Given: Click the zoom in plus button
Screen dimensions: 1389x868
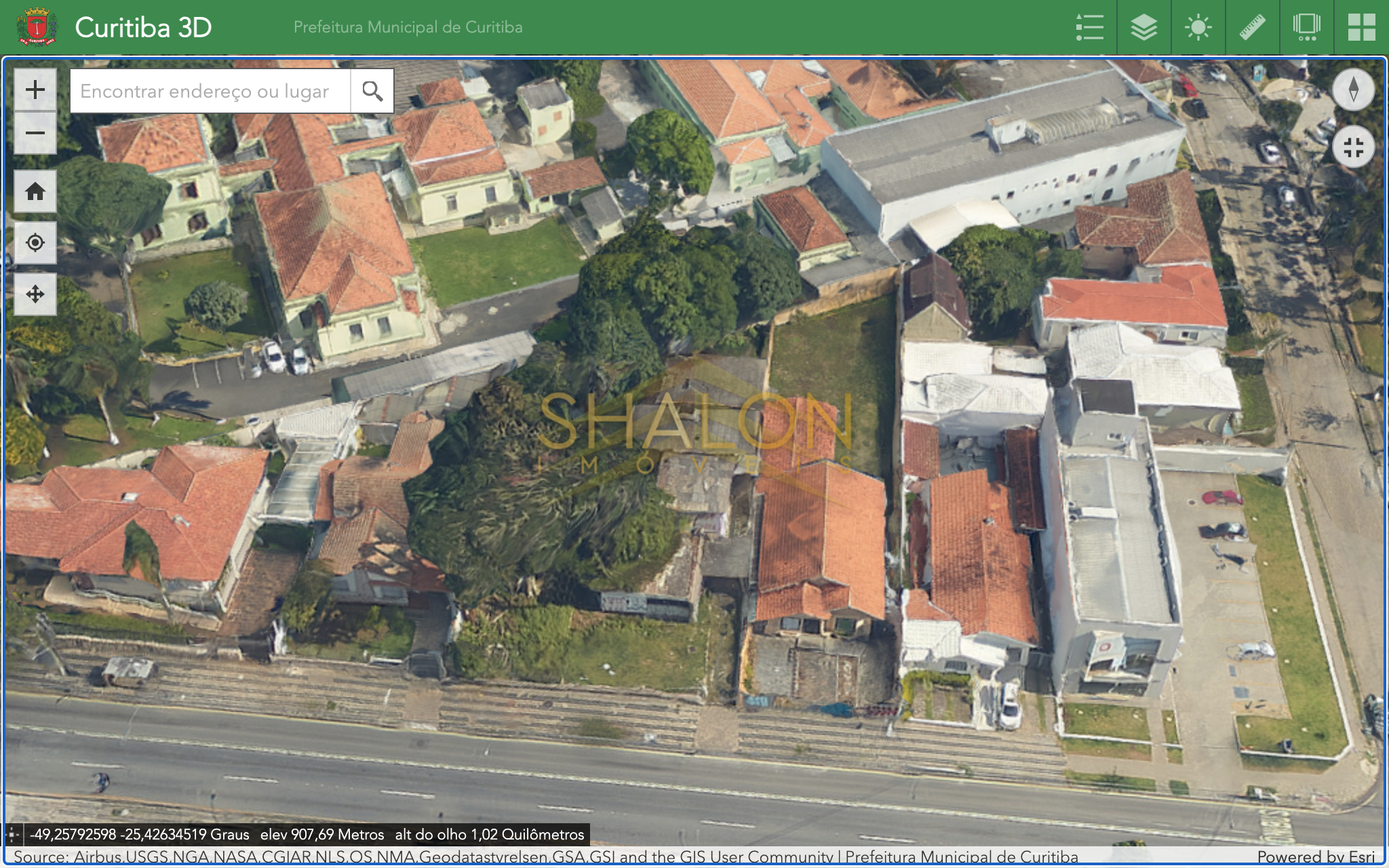Looking at the screenshot, I should point(35,90).
